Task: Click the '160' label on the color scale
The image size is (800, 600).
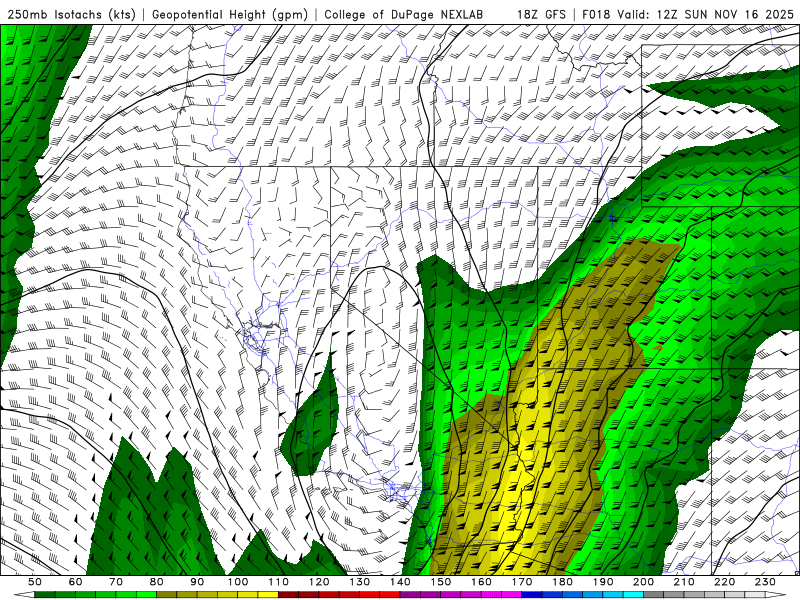Action: click(x=481, y=582)
